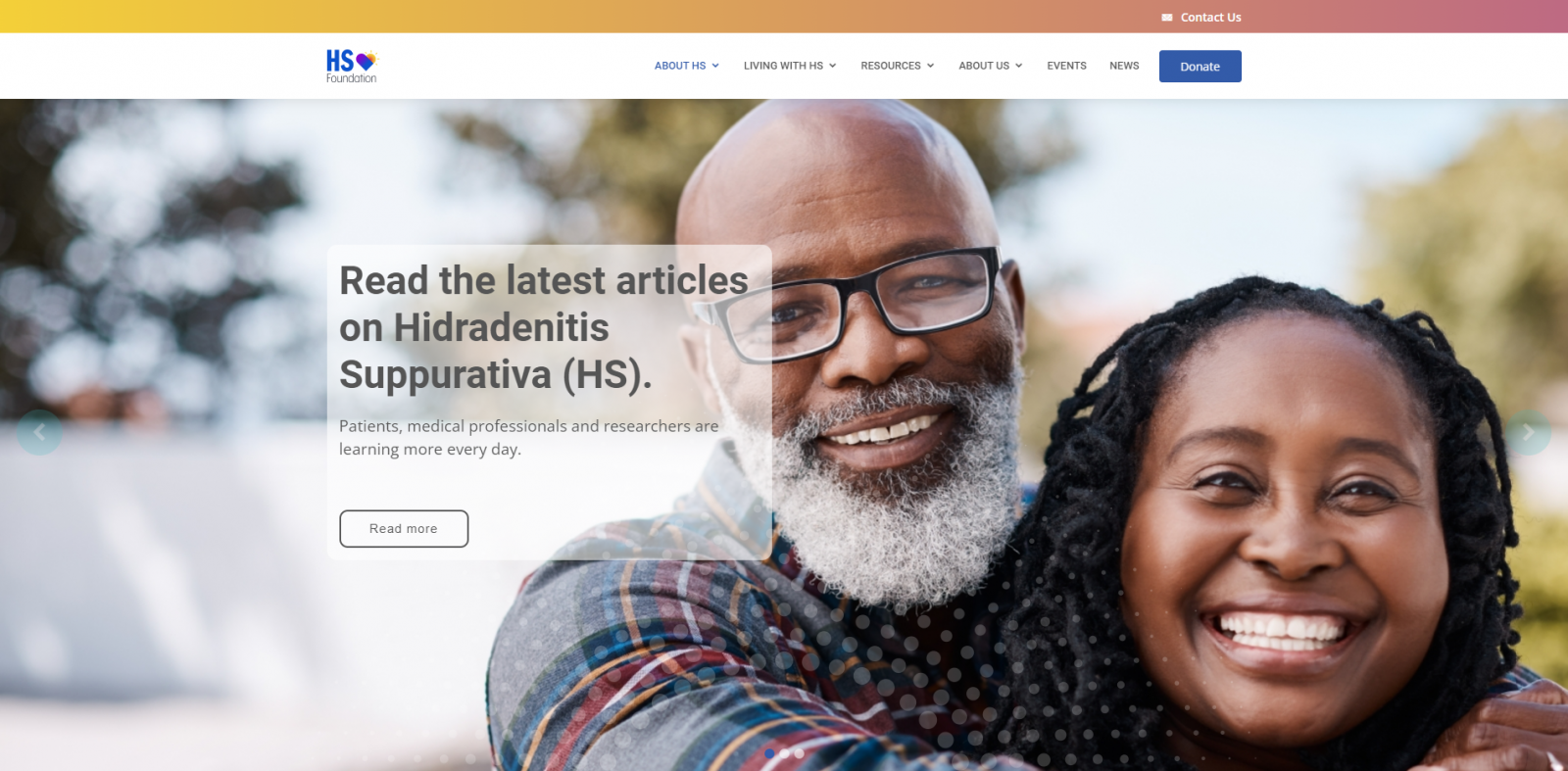
Task: Click the Donate button
Action: (x=1200, y=66)
